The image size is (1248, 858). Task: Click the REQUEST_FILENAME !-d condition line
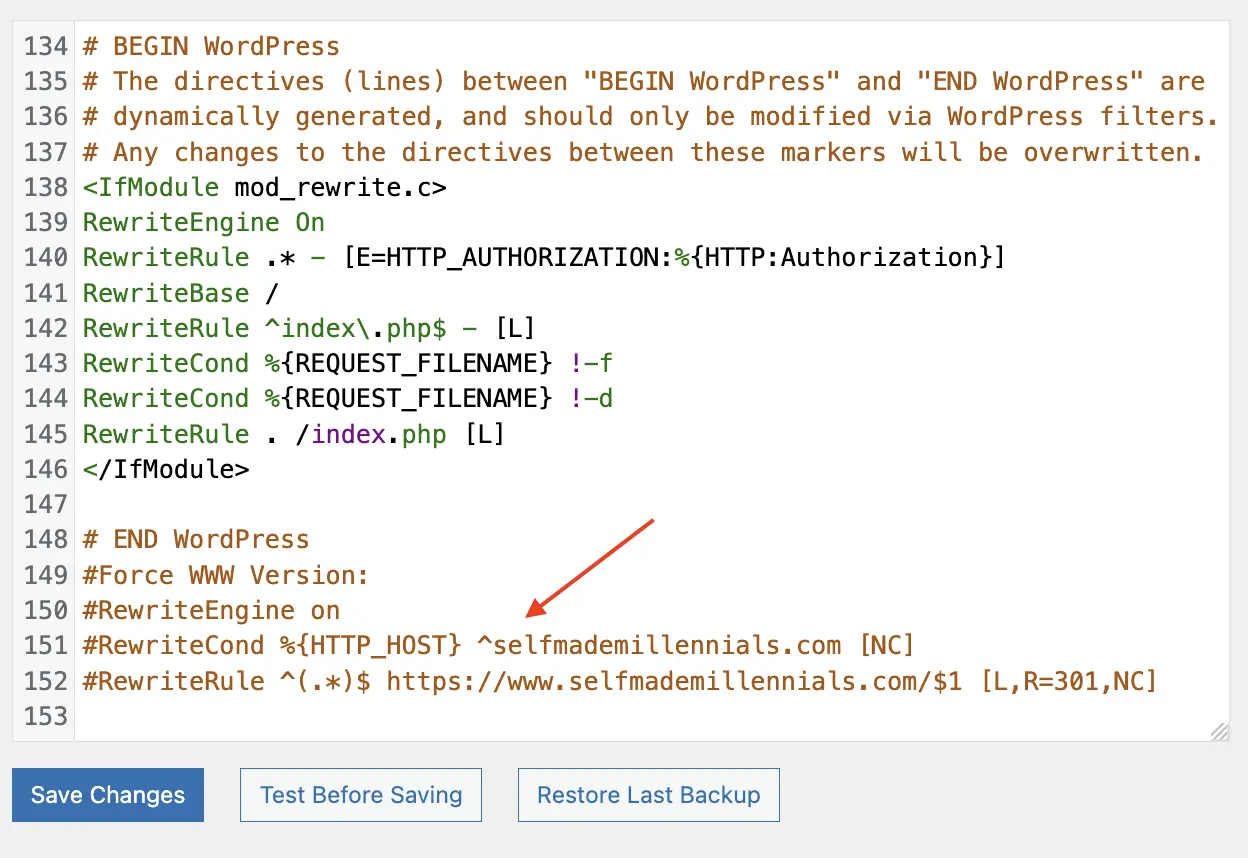(348, 398)
